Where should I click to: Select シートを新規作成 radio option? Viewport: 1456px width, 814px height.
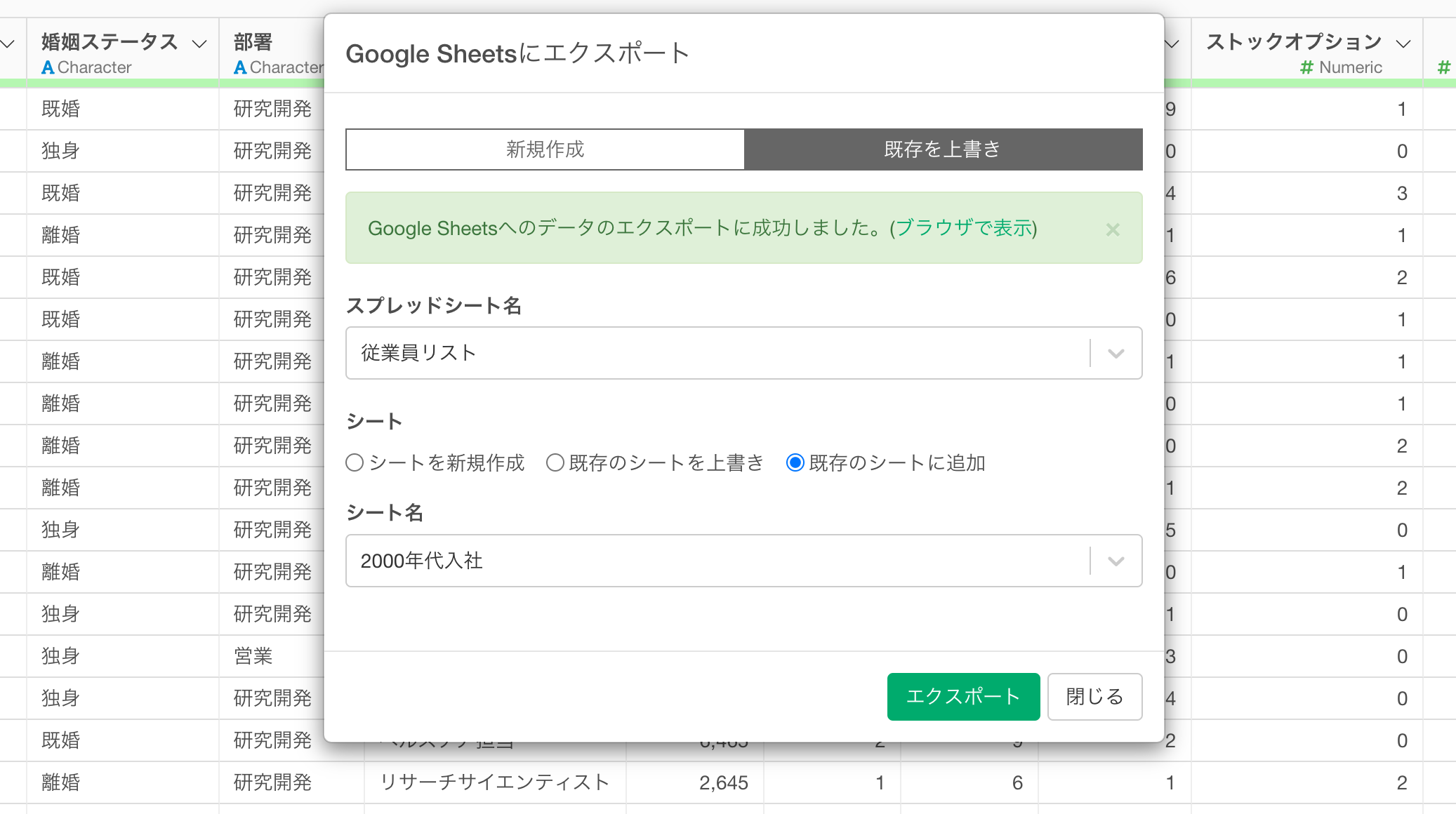pos(355,463)
